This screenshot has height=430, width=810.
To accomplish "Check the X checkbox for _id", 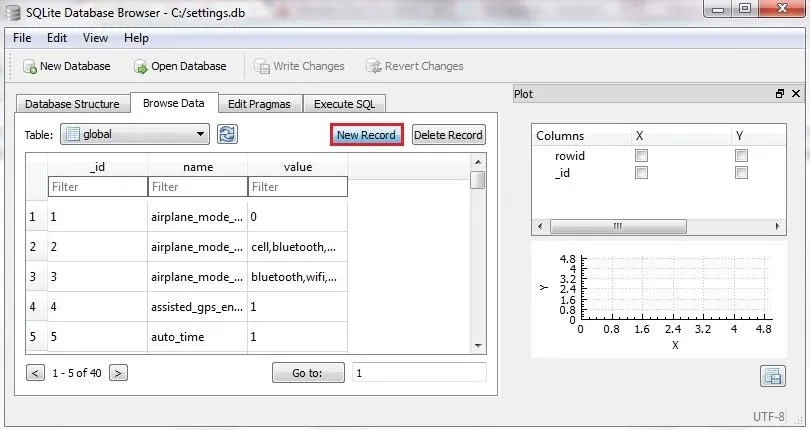I will coord(641,173).
